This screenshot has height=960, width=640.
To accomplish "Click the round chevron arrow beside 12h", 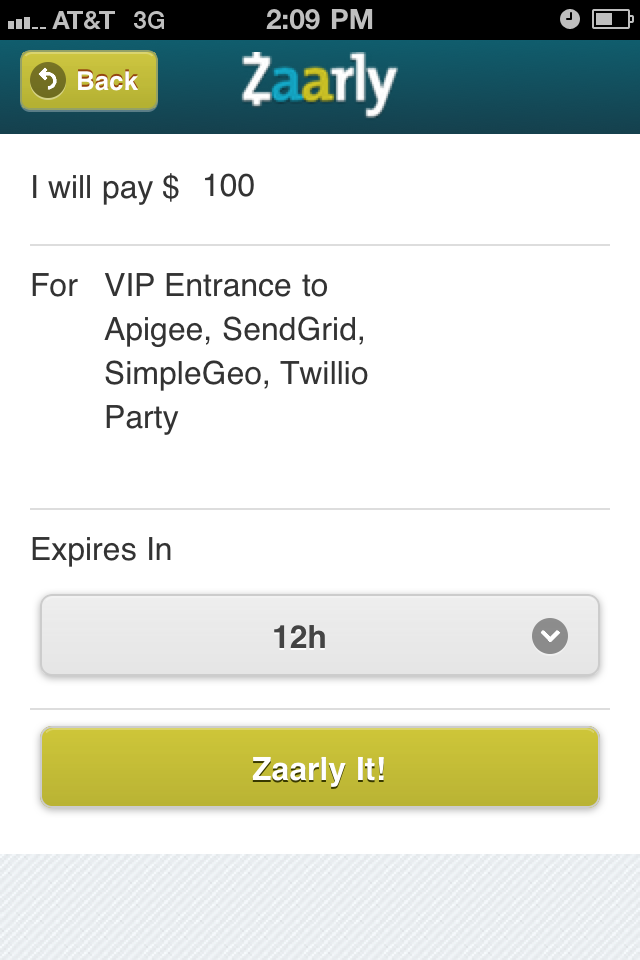I will pos(549,636).
